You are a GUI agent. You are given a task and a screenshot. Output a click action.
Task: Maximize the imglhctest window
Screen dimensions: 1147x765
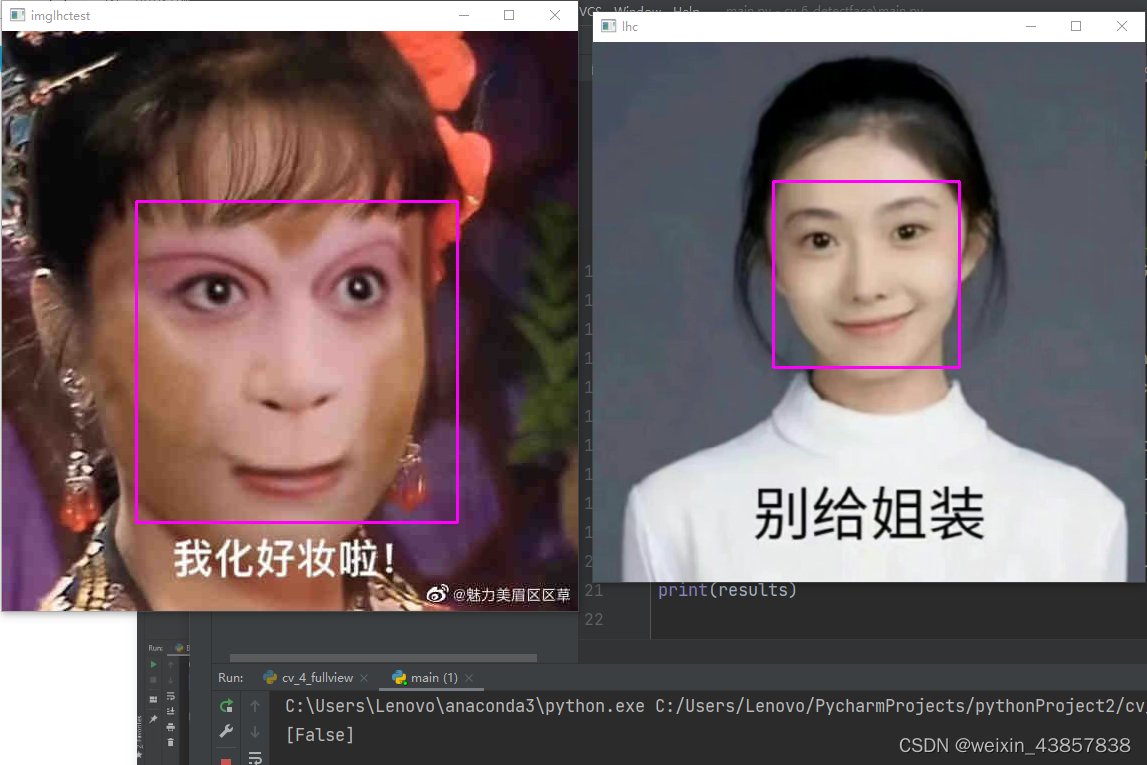coord(509,15)
